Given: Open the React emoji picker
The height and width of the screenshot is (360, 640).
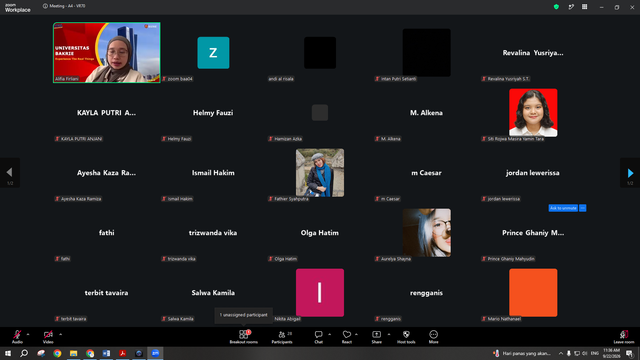Looking at the screenshot, I should [347, 337].
